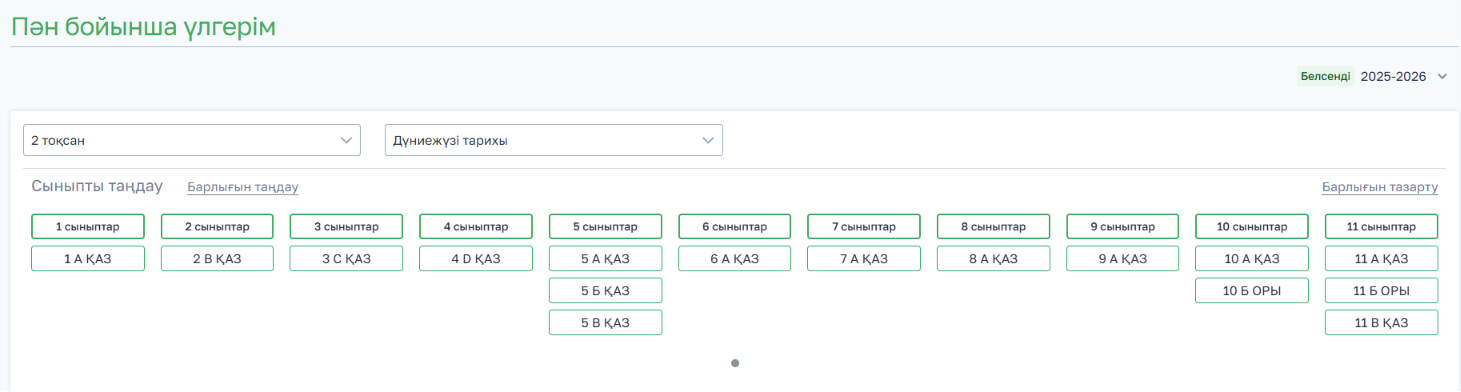The image size is (1461, 392).
Task: Click the Барлығын таңдау link
Action: pos(243,187)
